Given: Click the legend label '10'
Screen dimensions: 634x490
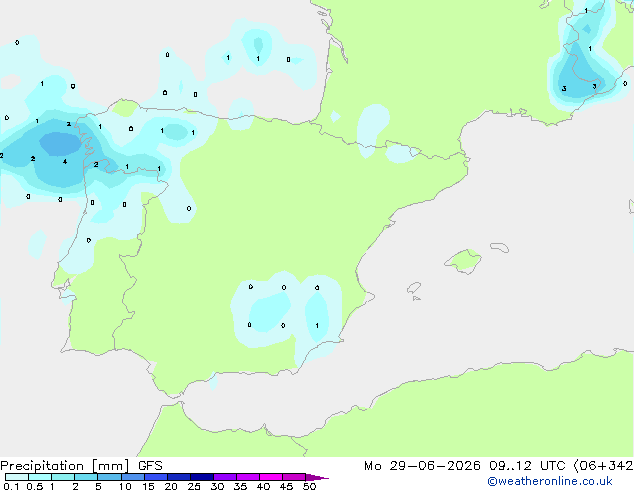Looking at the screenshot, I should [x=125, y=486].
